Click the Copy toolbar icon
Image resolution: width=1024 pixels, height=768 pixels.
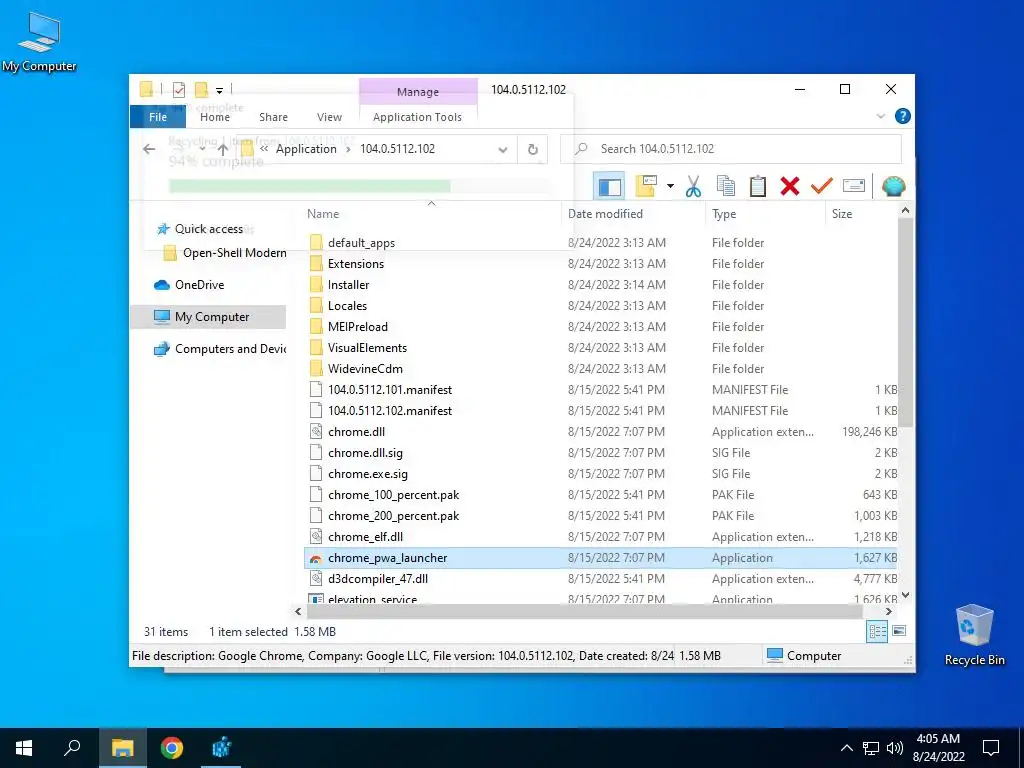tap(726, 186)
